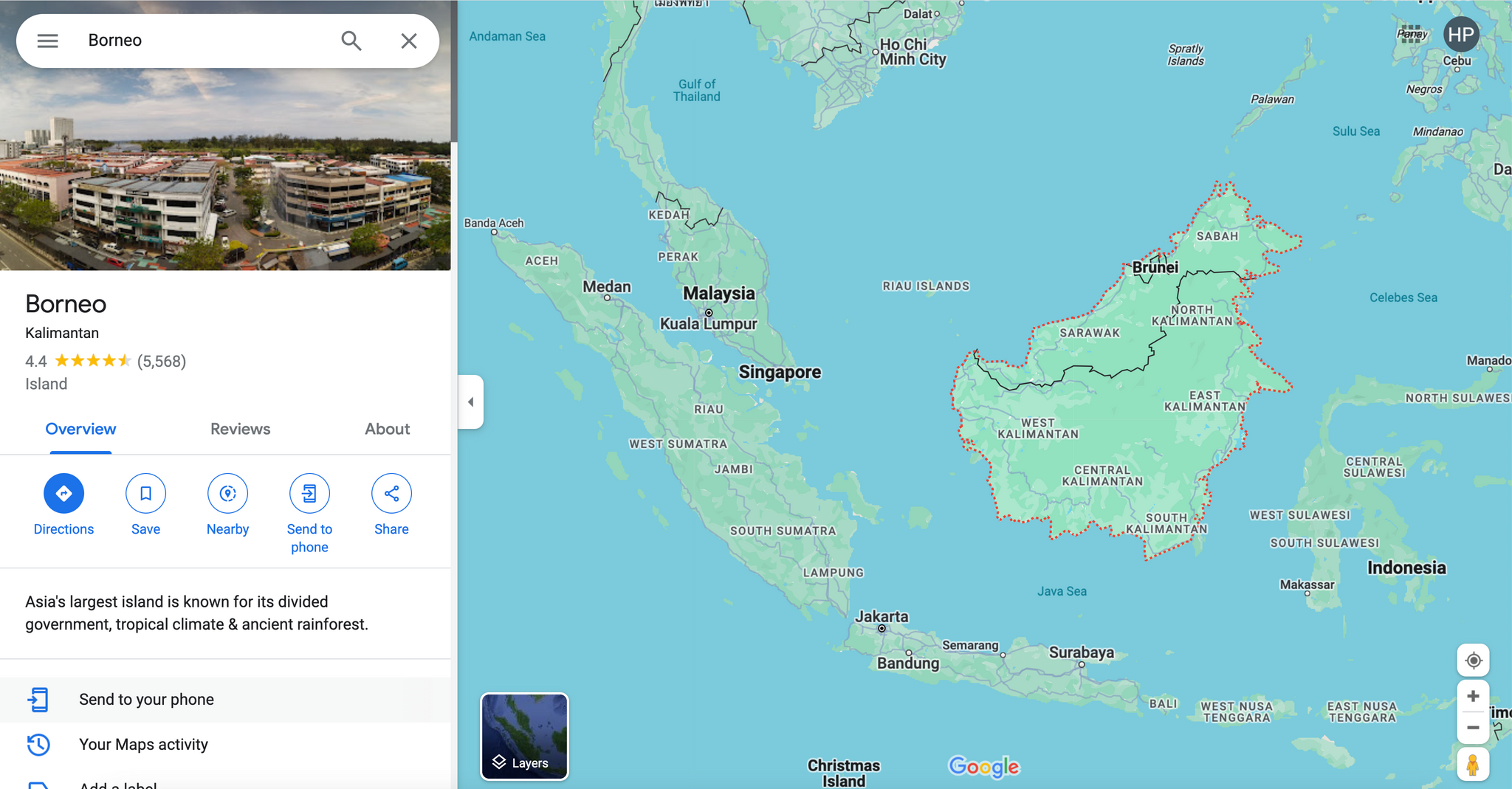Click the Share icon button
The height and width of the screenshot is (789, 1512).
pos(391,493)
